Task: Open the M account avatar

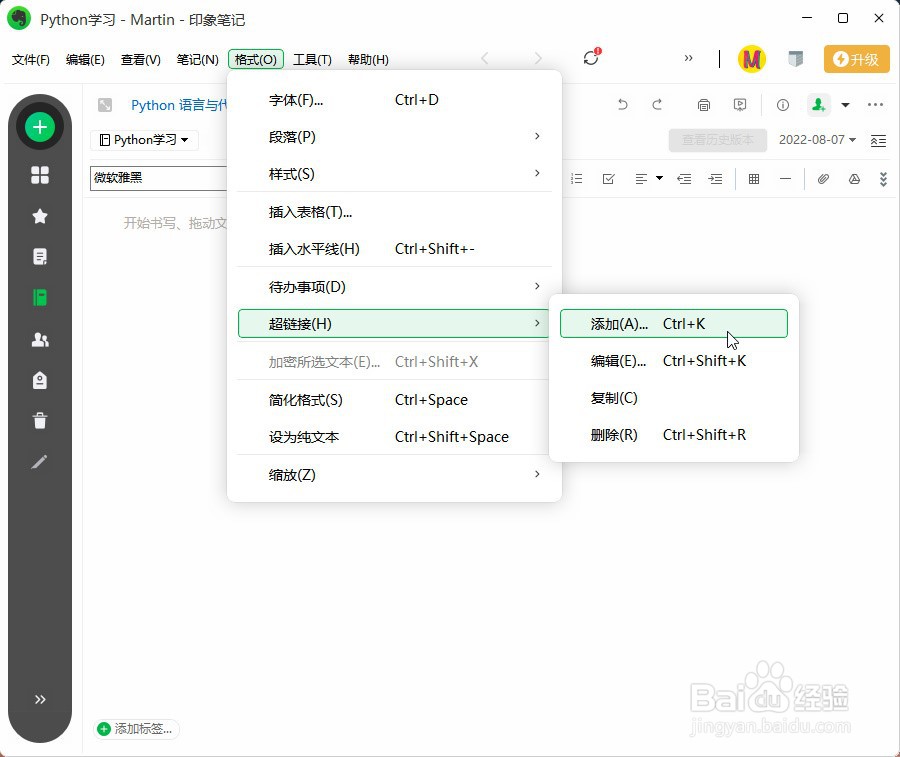Action: pos(751,59)
